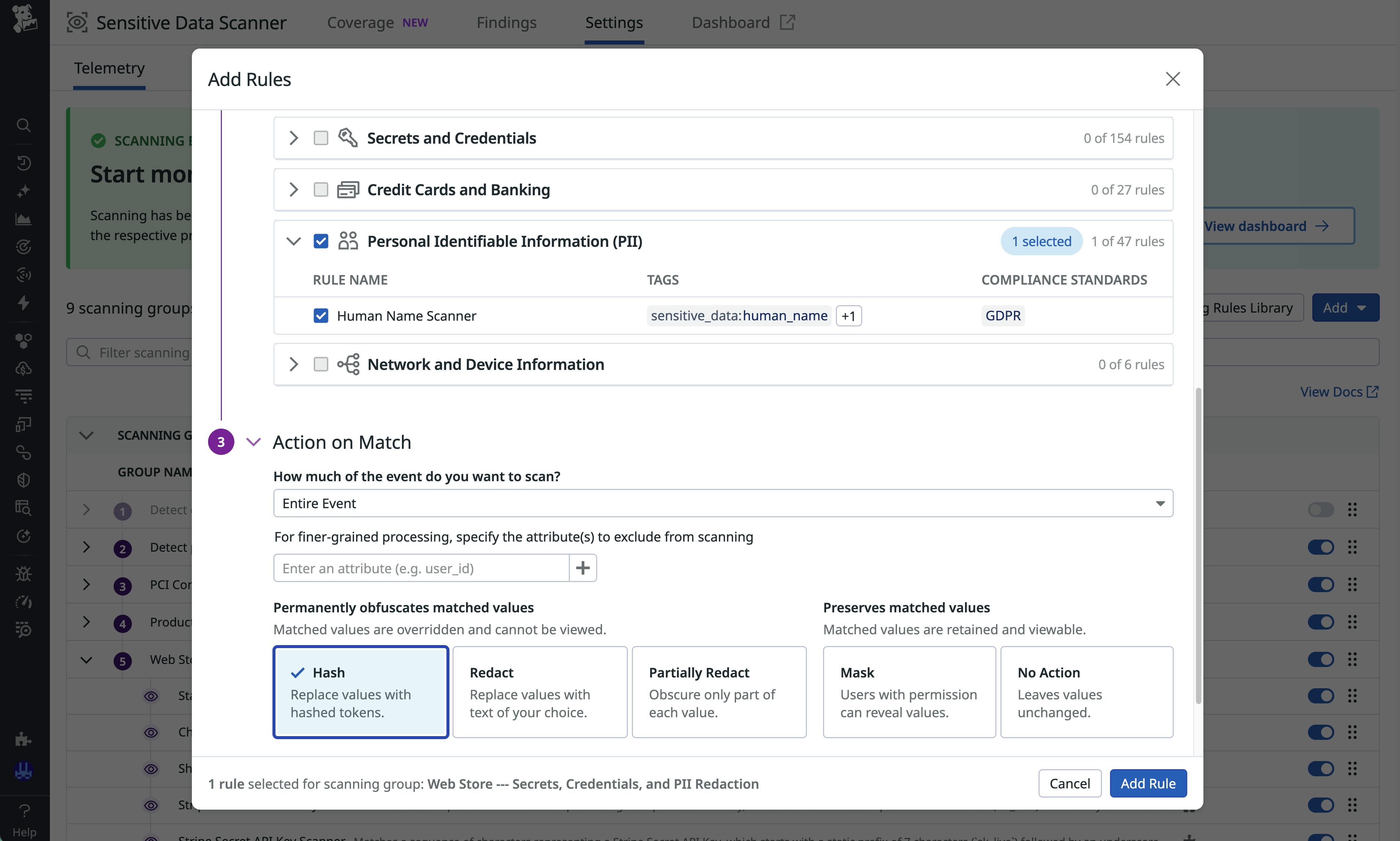Image resolution: width=1400 pixels, height=841 pixels.
Task: Click the bug icon in the left sidebar
Action: point(24,574)
